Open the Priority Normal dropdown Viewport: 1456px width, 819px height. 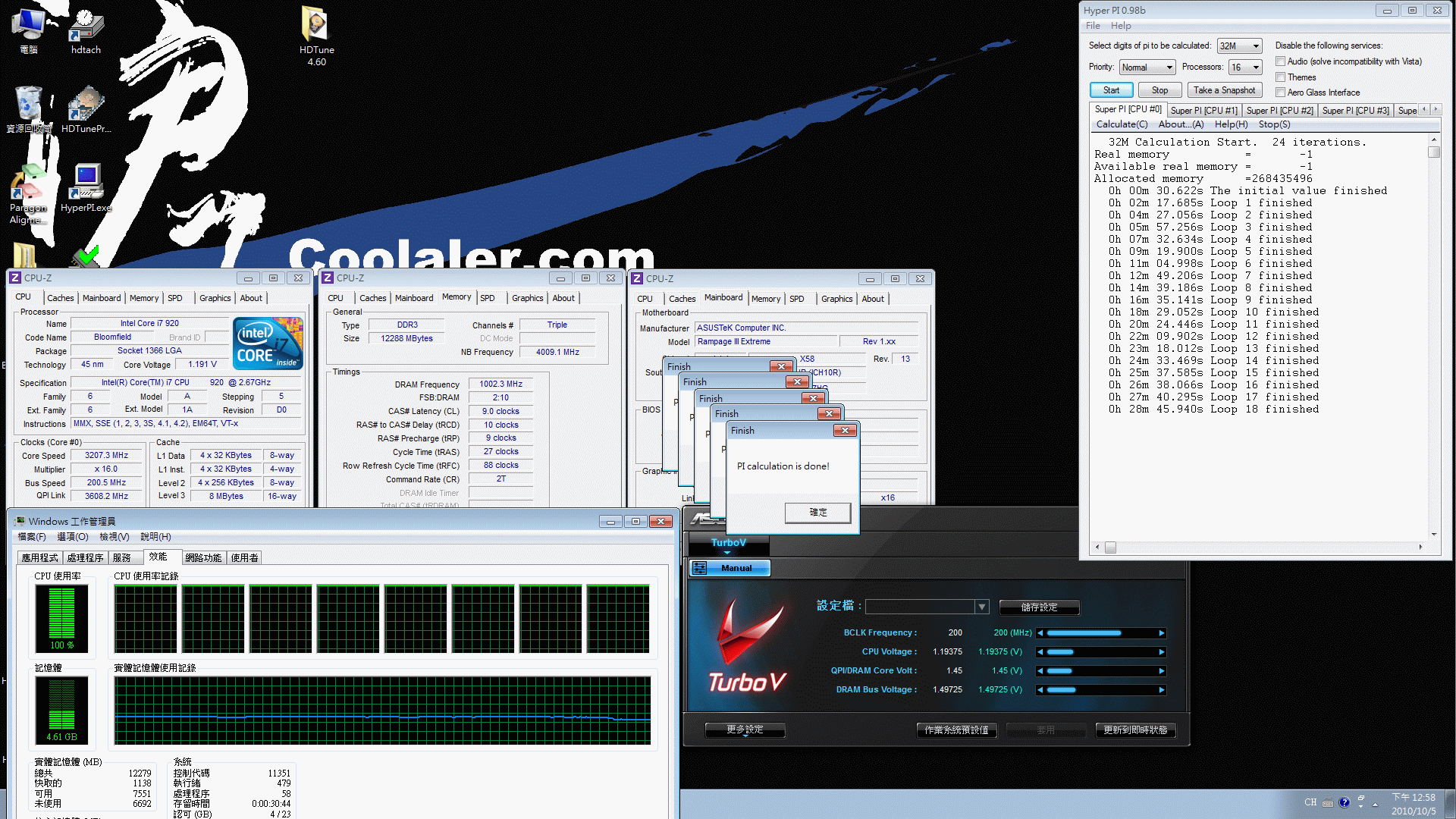[x=1147, y=67]
